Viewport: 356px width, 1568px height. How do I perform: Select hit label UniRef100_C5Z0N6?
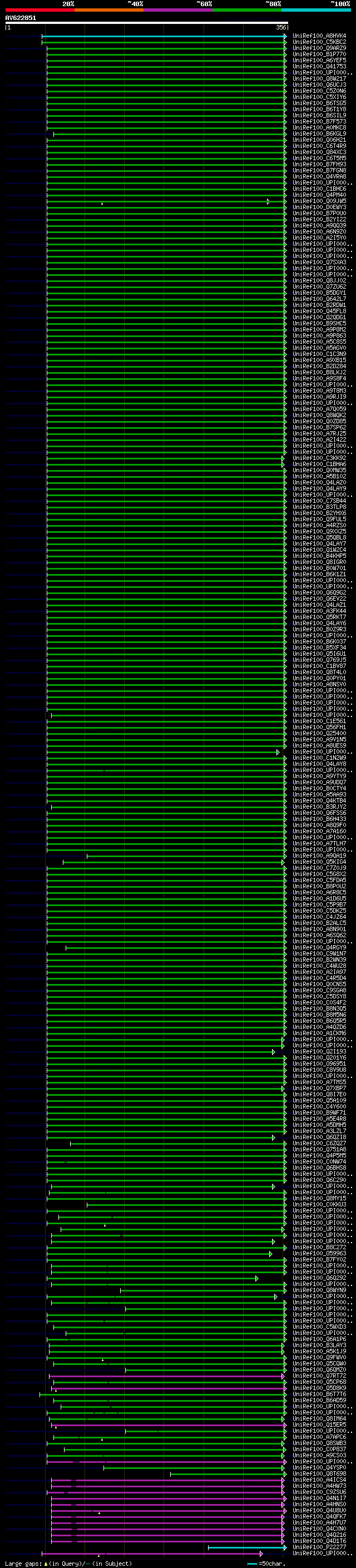(x=319, y=91)
